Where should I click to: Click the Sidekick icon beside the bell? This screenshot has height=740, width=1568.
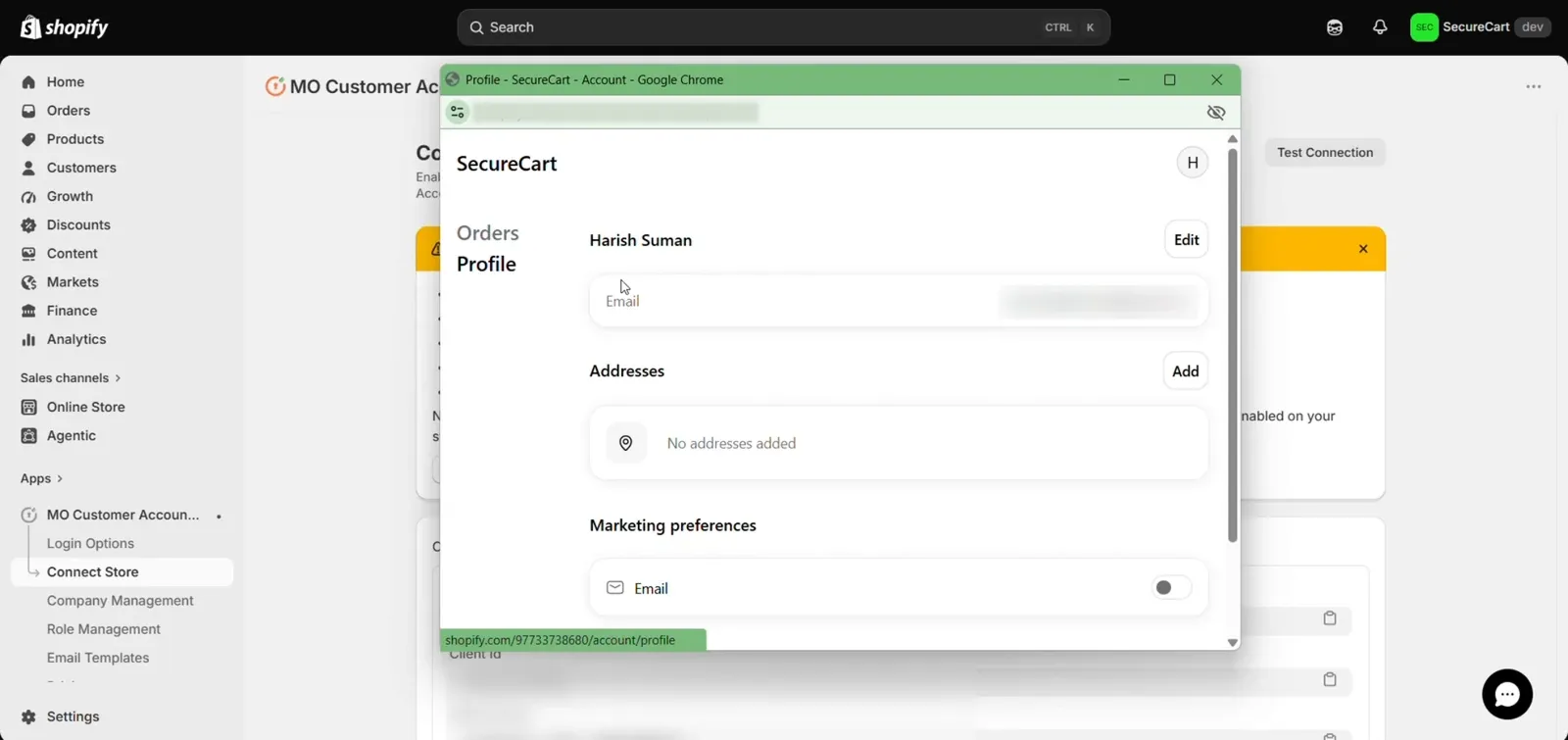click(1335, 27)
